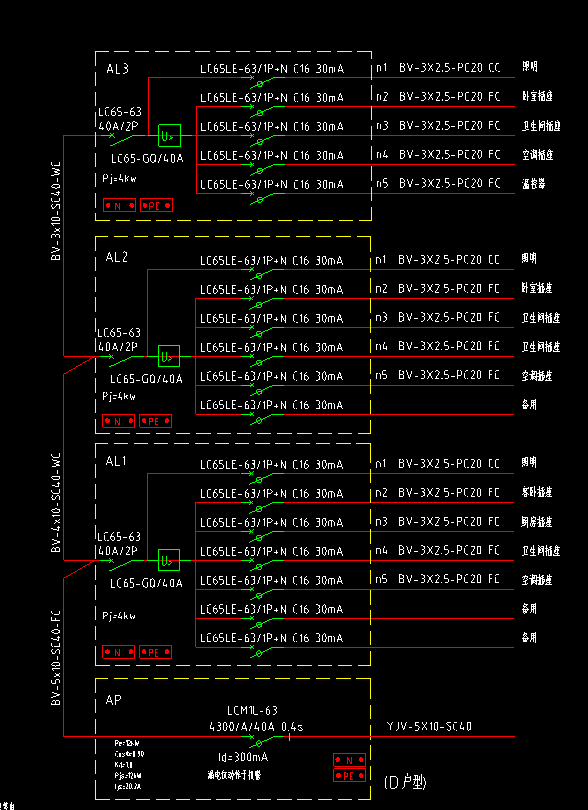
Task: Select the 客卧插座 load label in AL1
Action: pyautogui.click(x=537, y=492)
